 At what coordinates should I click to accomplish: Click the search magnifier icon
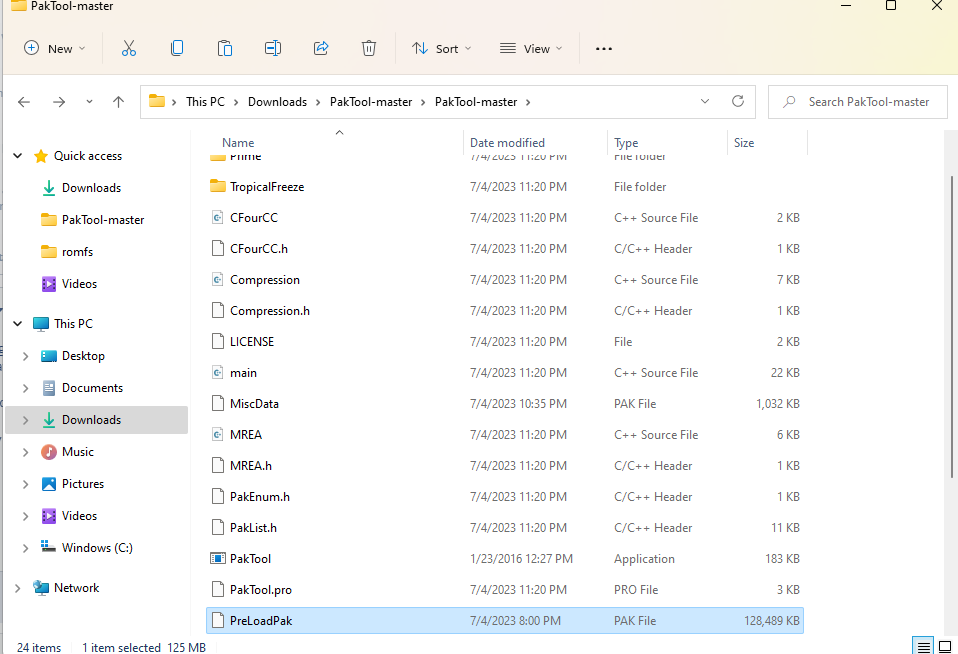coord(789,101)
